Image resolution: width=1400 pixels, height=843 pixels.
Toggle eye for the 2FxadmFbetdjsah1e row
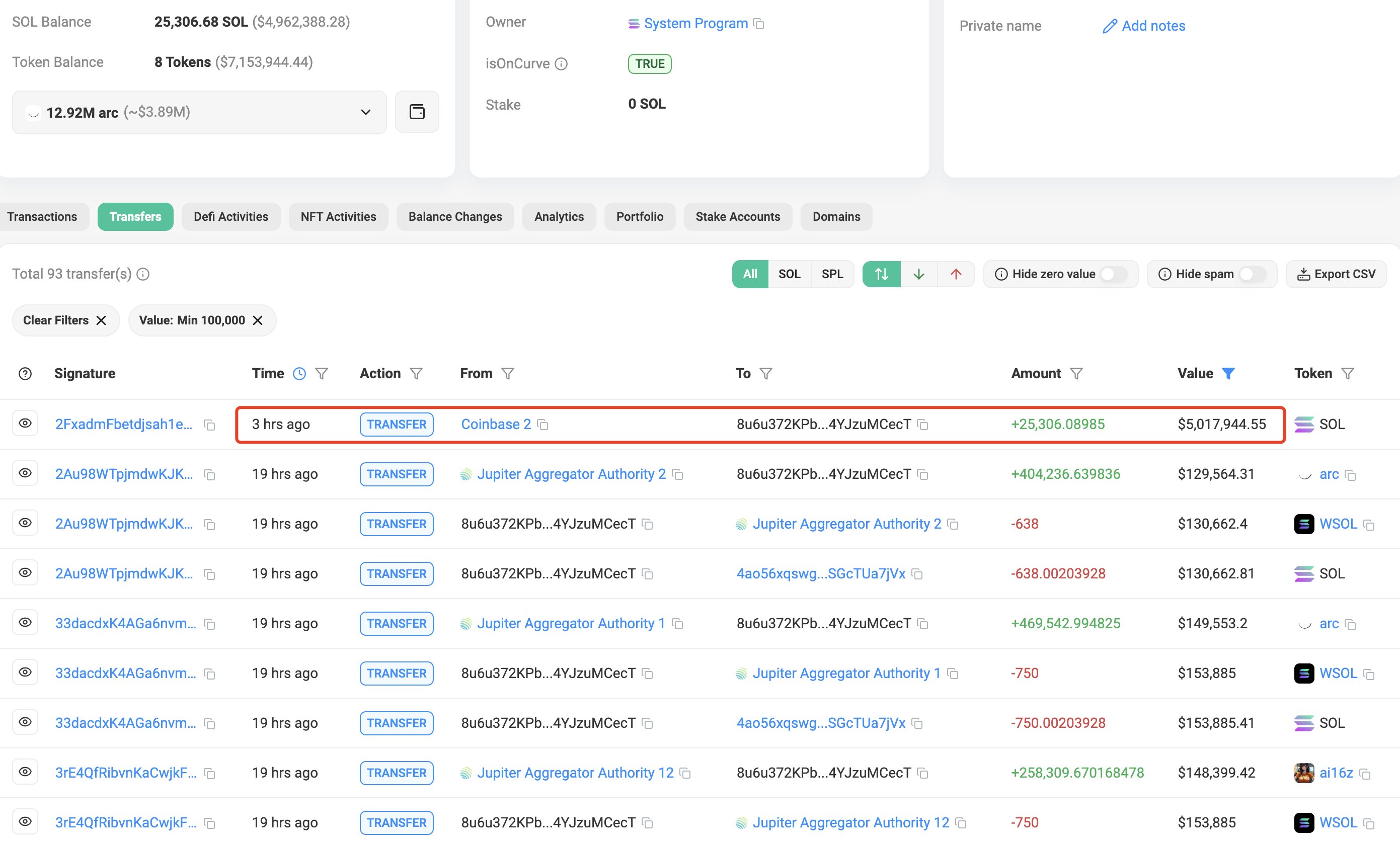25,424
